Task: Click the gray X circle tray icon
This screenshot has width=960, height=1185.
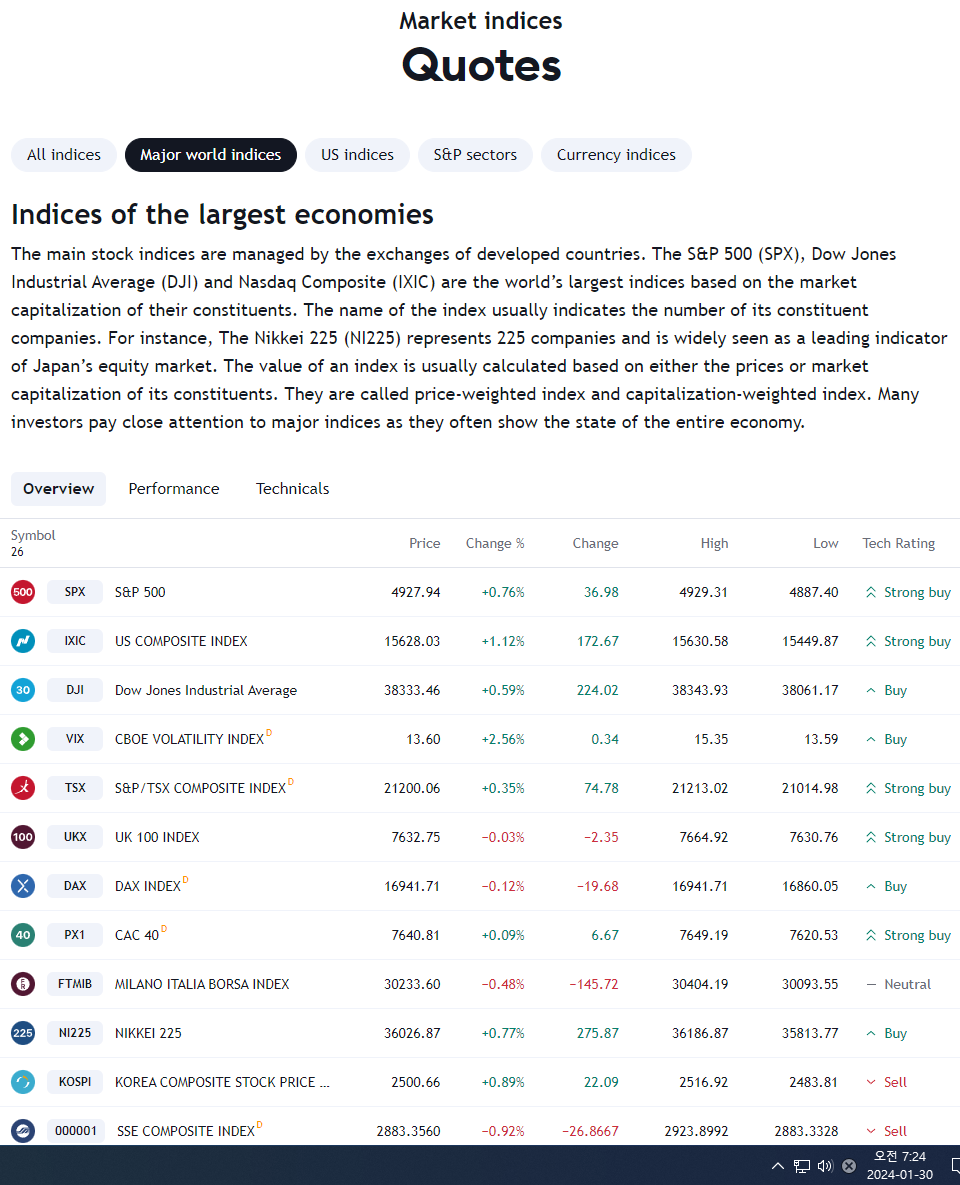Action: [849, 1166]
